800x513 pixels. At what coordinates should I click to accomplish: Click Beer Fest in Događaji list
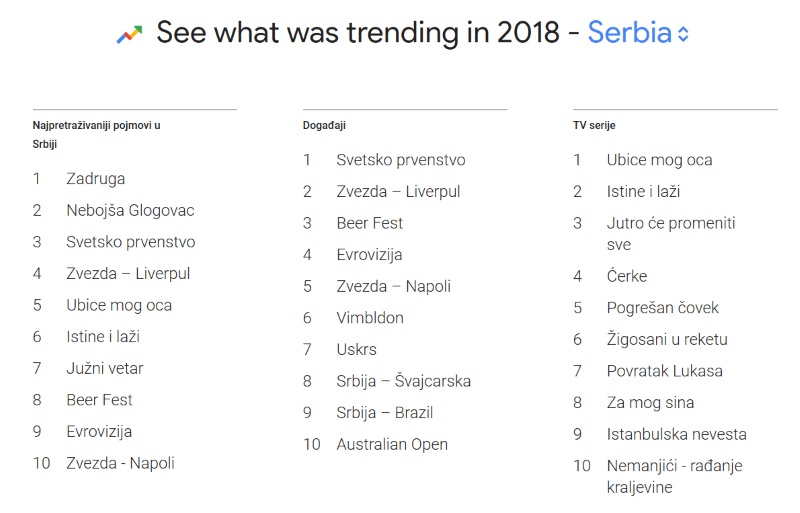(369, 223)
